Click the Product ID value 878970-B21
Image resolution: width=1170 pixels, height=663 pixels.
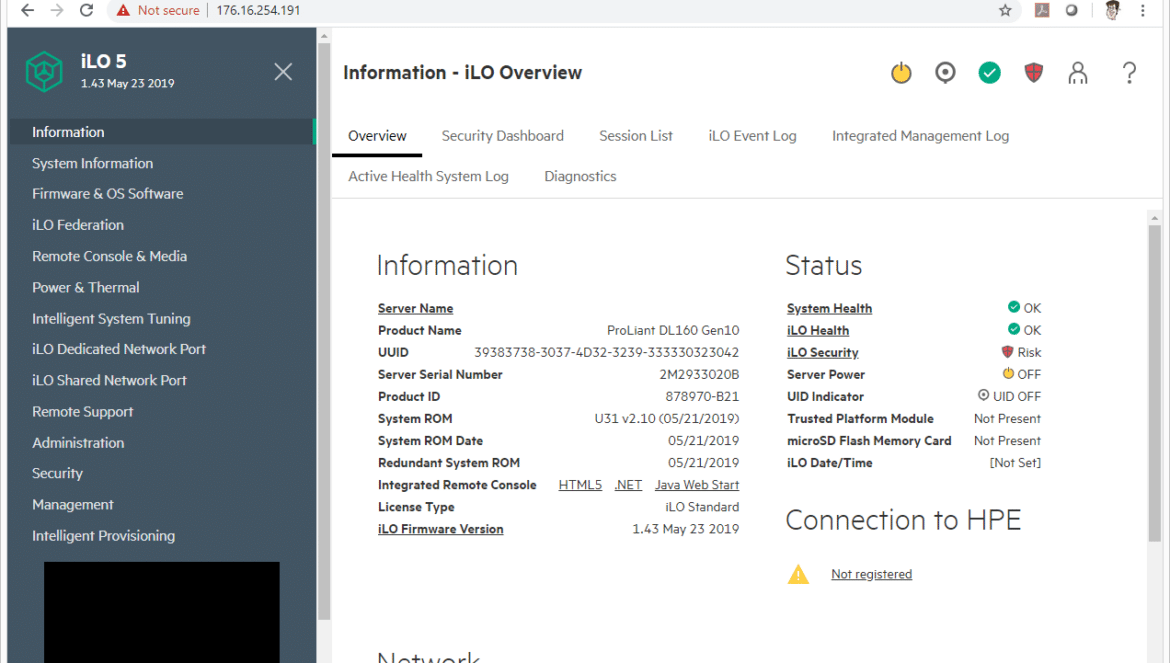tap(702, 396)
